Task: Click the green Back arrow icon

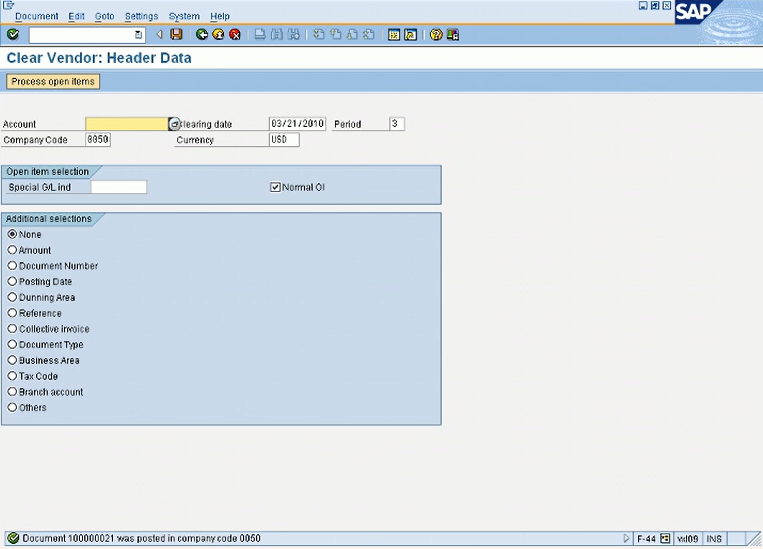Action: point(201,35)
